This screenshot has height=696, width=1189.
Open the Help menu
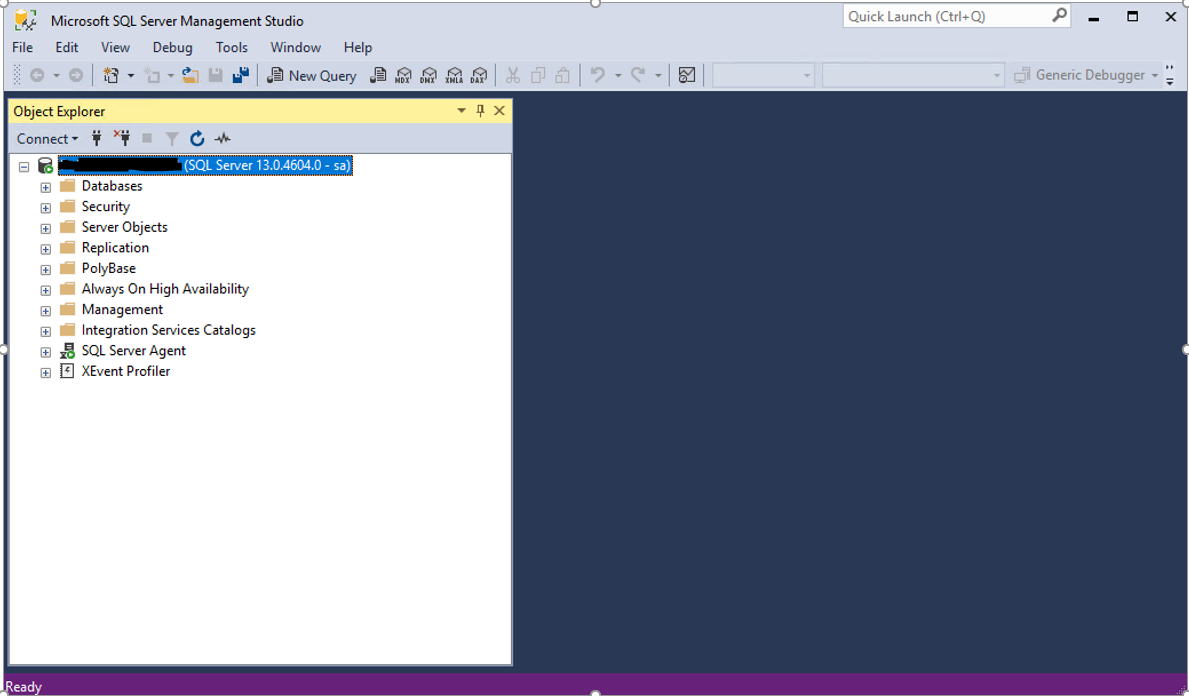pyautogui.click(x=358, y=47)
